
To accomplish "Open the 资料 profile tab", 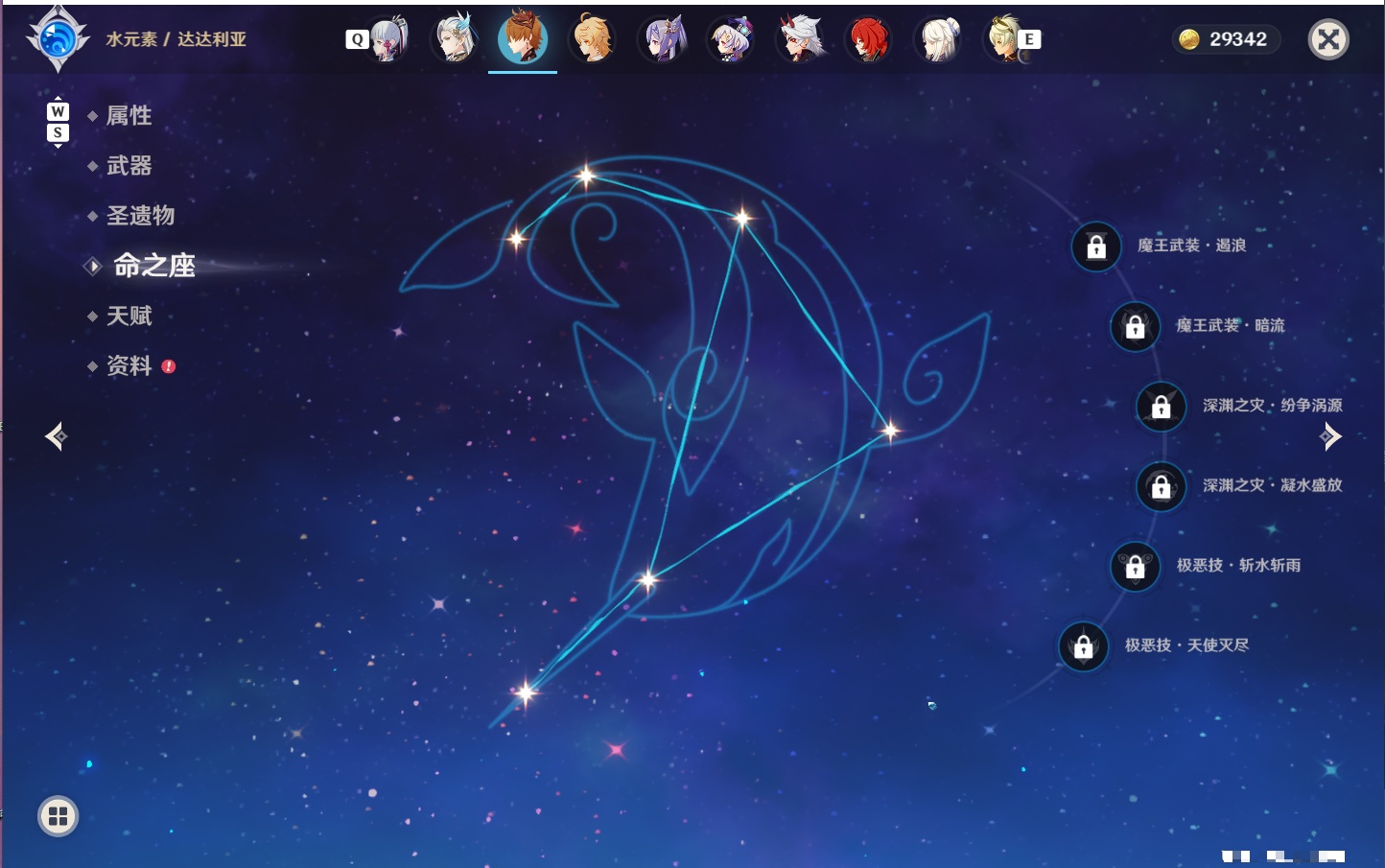I will pyautogui.click(x=129, y=365).
